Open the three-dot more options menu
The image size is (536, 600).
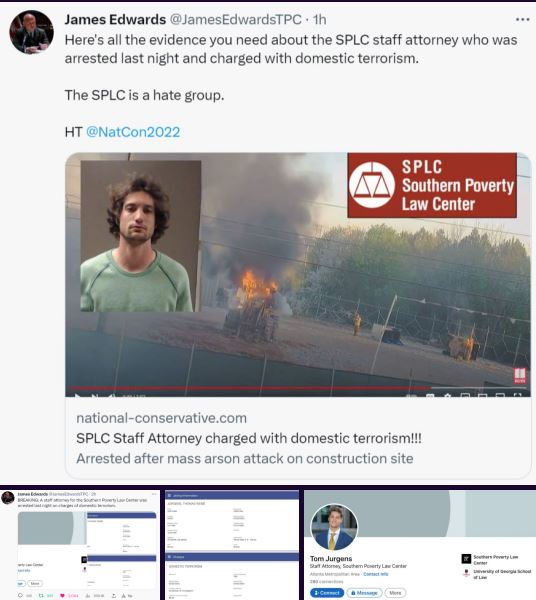[x=522, y=19]
